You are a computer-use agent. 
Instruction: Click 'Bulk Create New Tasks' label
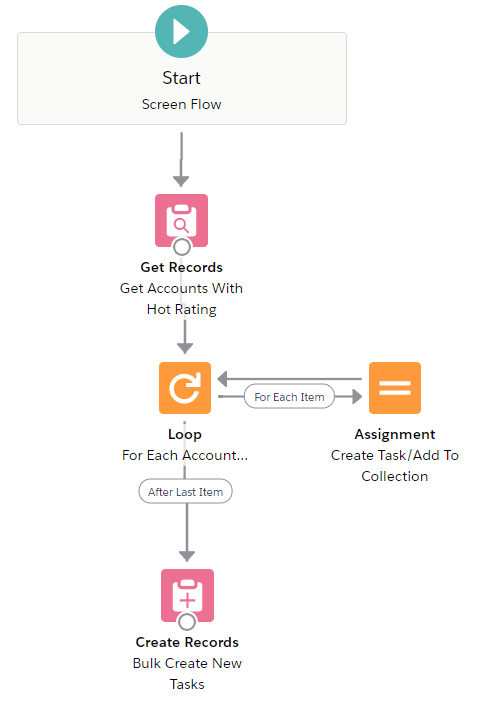pos(187,673)
